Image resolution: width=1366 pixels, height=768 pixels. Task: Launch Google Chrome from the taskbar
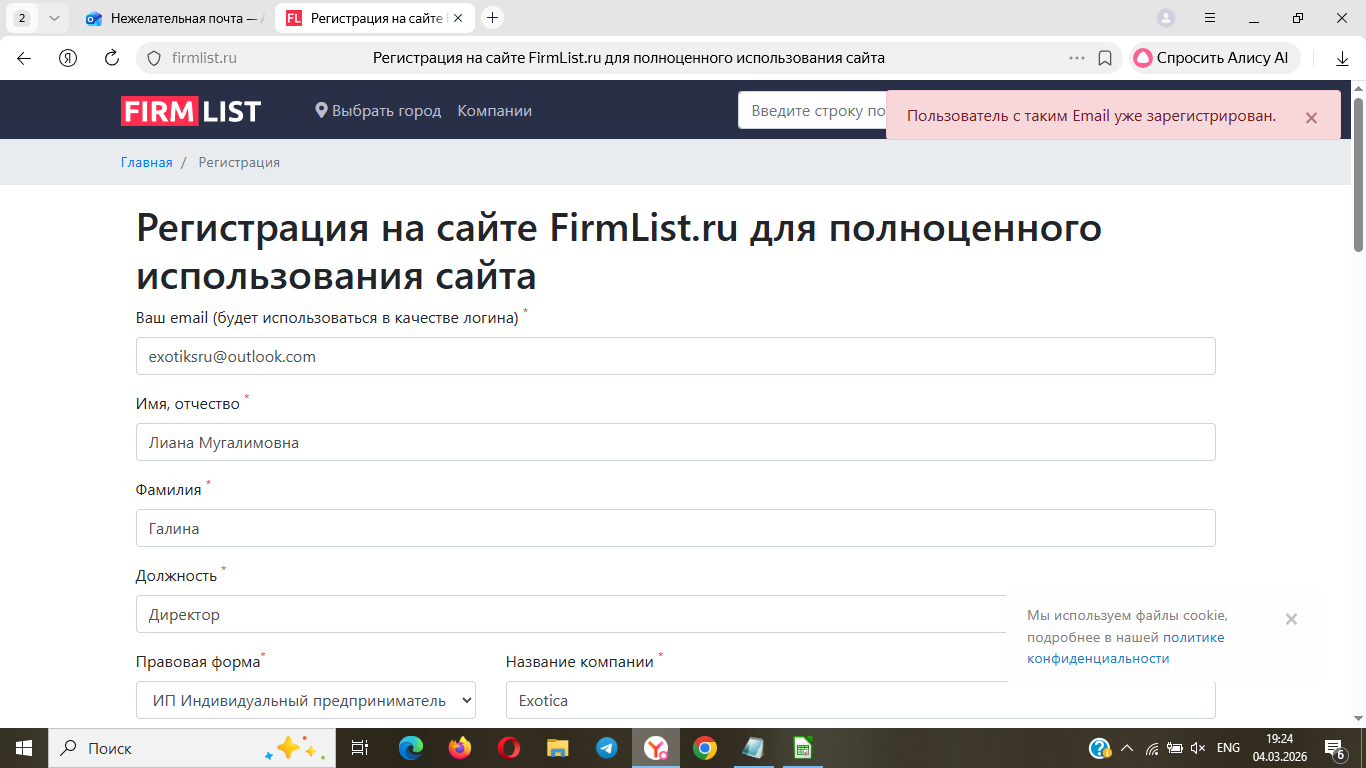click(705, 748)
